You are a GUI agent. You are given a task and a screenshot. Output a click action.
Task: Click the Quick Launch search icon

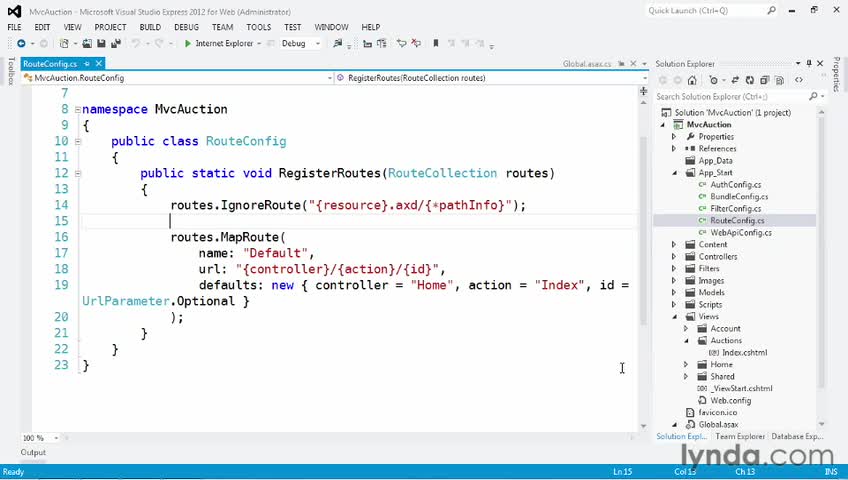772,10
